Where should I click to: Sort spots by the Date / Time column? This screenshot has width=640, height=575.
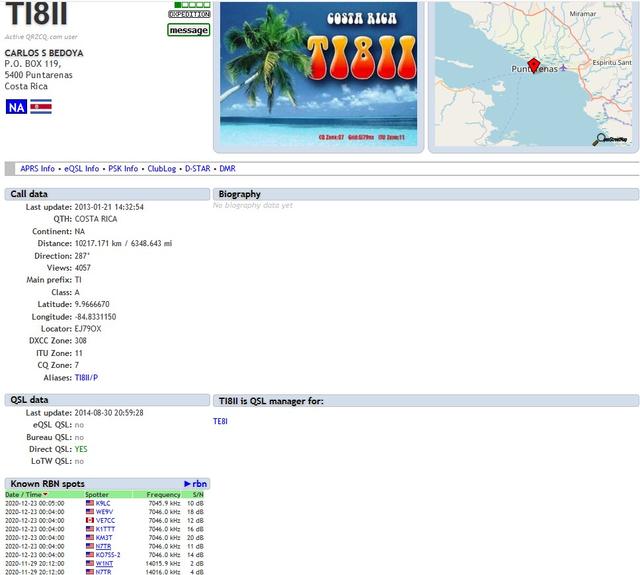[x=23, y=494]
